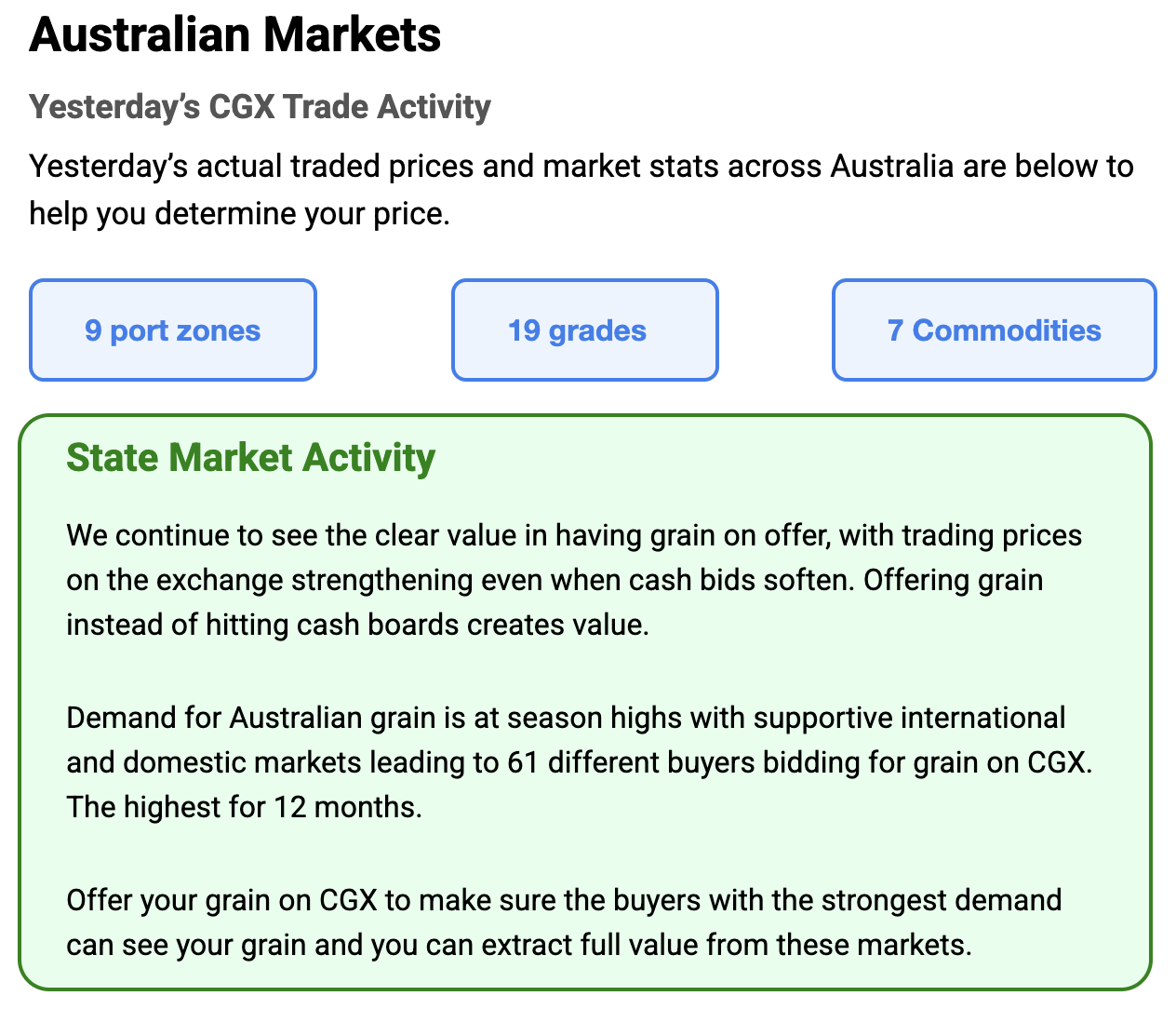
Task: Click the text "help you determine your price."
Action: 239,214
